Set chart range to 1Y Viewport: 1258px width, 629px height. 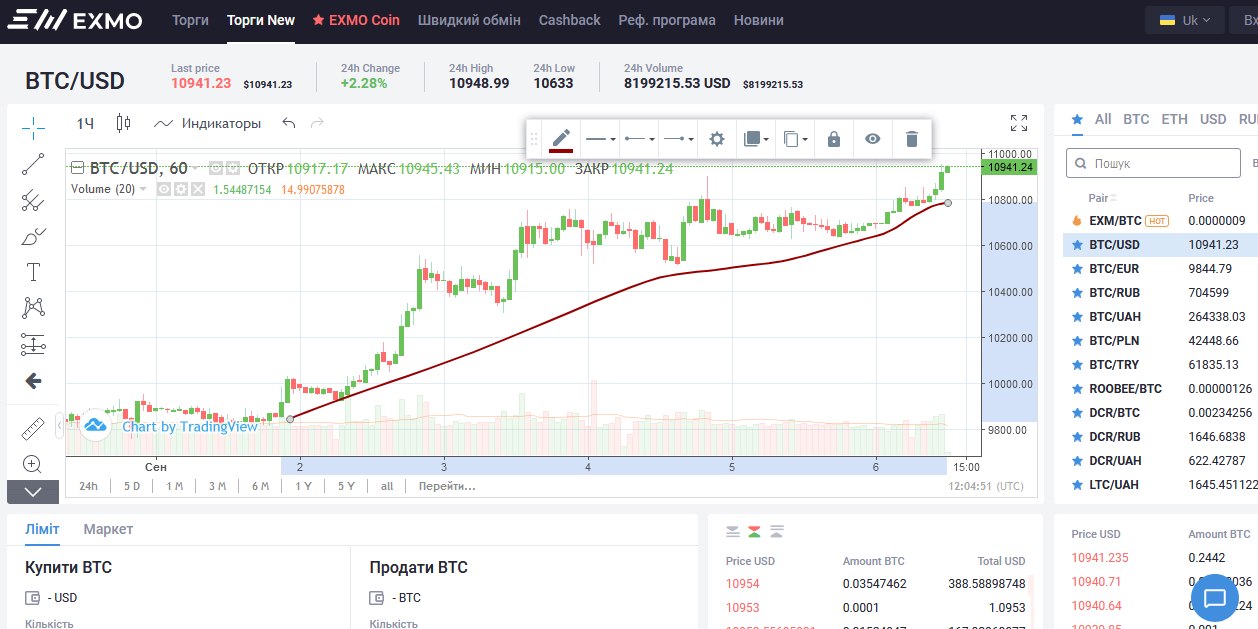(x=303, y=486)
